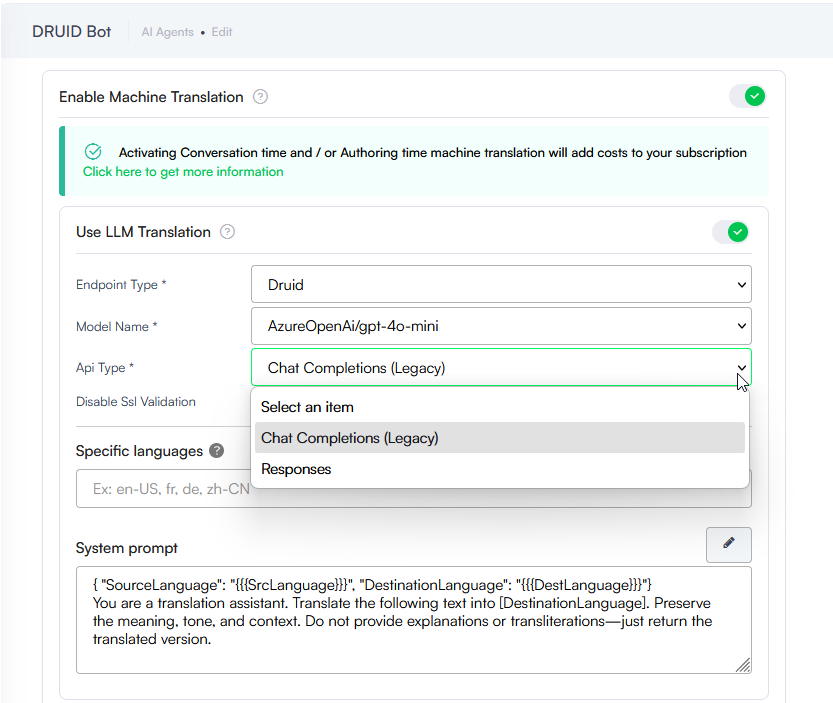Select Chat Completions (Legacy) option in list
Image resolution: width=833 pixels, height=703 pixels.
(x=350, y=438)
